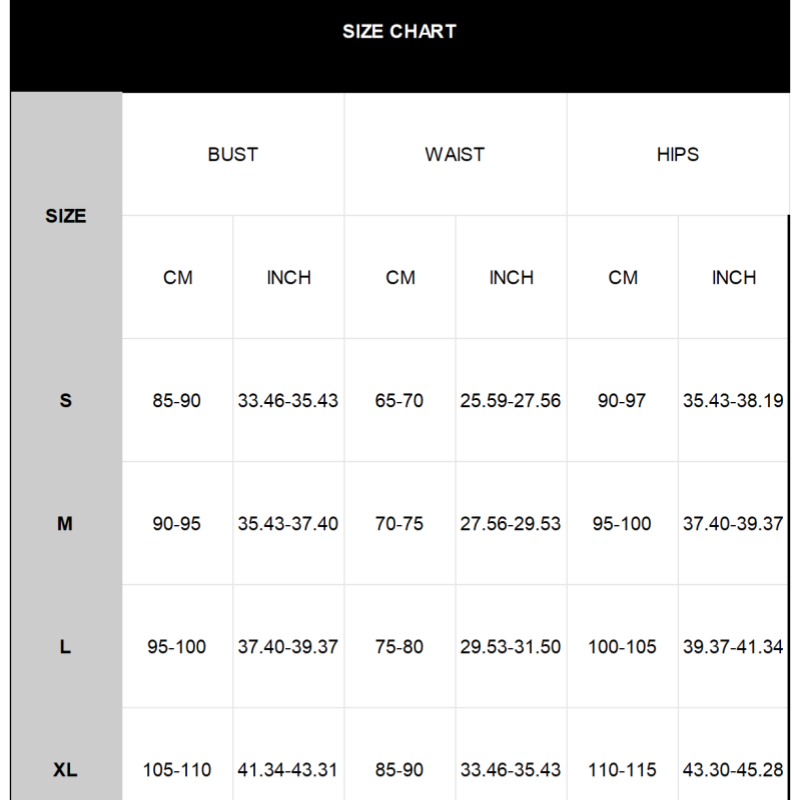Click the HIPS column header
Image resolution: width=800 pixels, height=800 pixels.
[x=678, y=154]
